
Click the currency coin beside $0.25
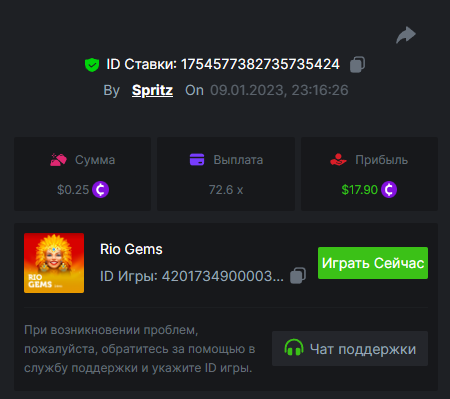pyautogui.click(x=101, y=190)
